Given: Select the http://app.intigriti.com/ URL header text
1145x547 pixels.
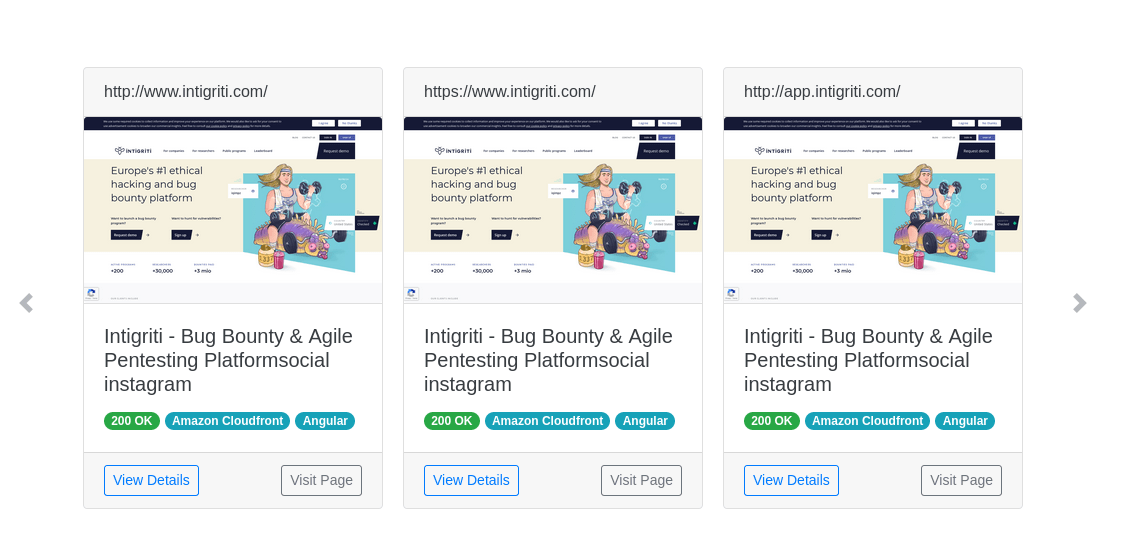Looking at the screenshot, I should pos(822,91).
